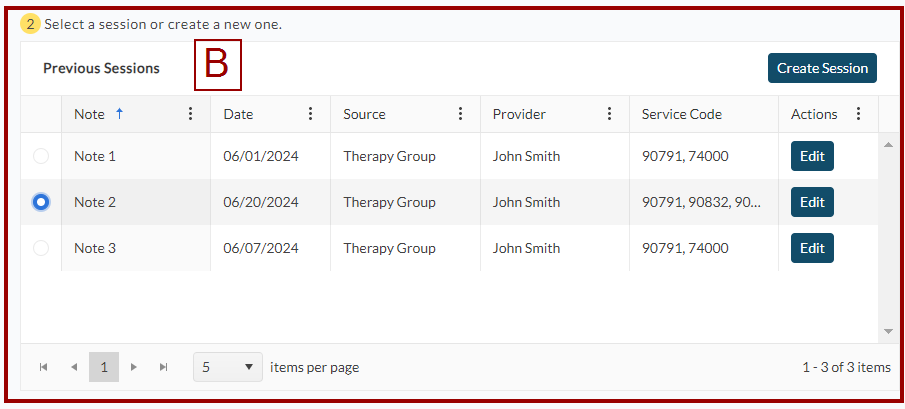
Task: Open the Provider column options menu
Action: tap(609, 114)
